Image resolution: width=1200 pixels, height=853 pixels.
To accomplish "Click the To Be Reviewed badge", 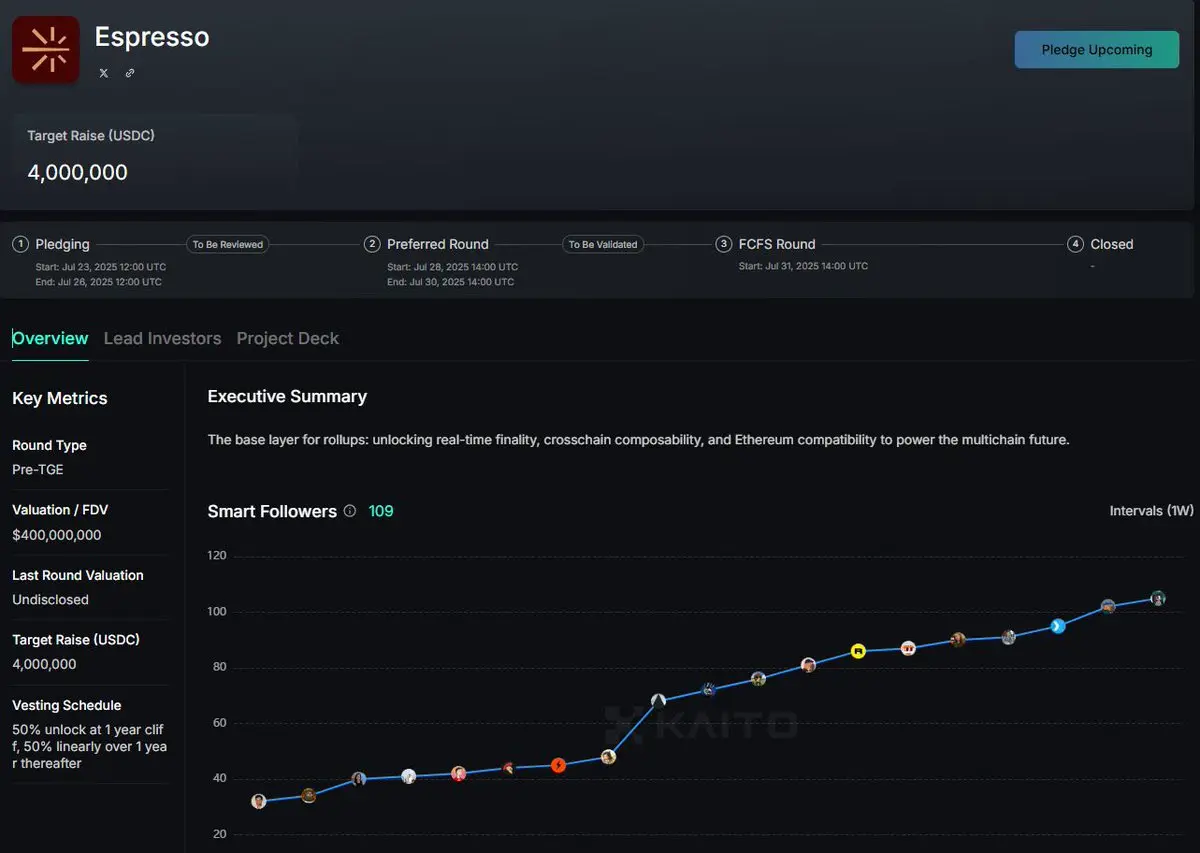I will (228, 244).
